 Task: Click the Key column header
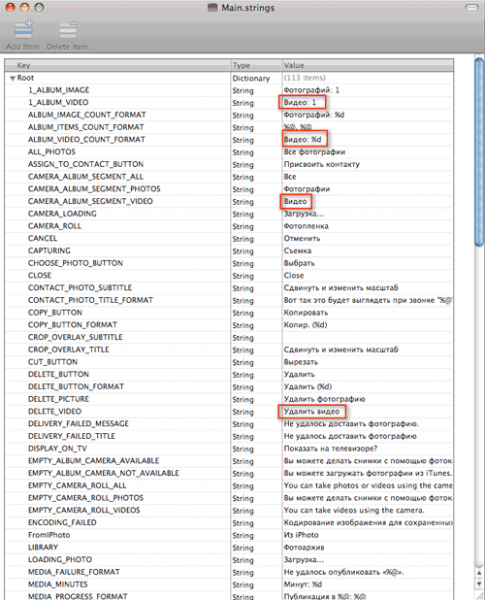[x=118, y=65]
